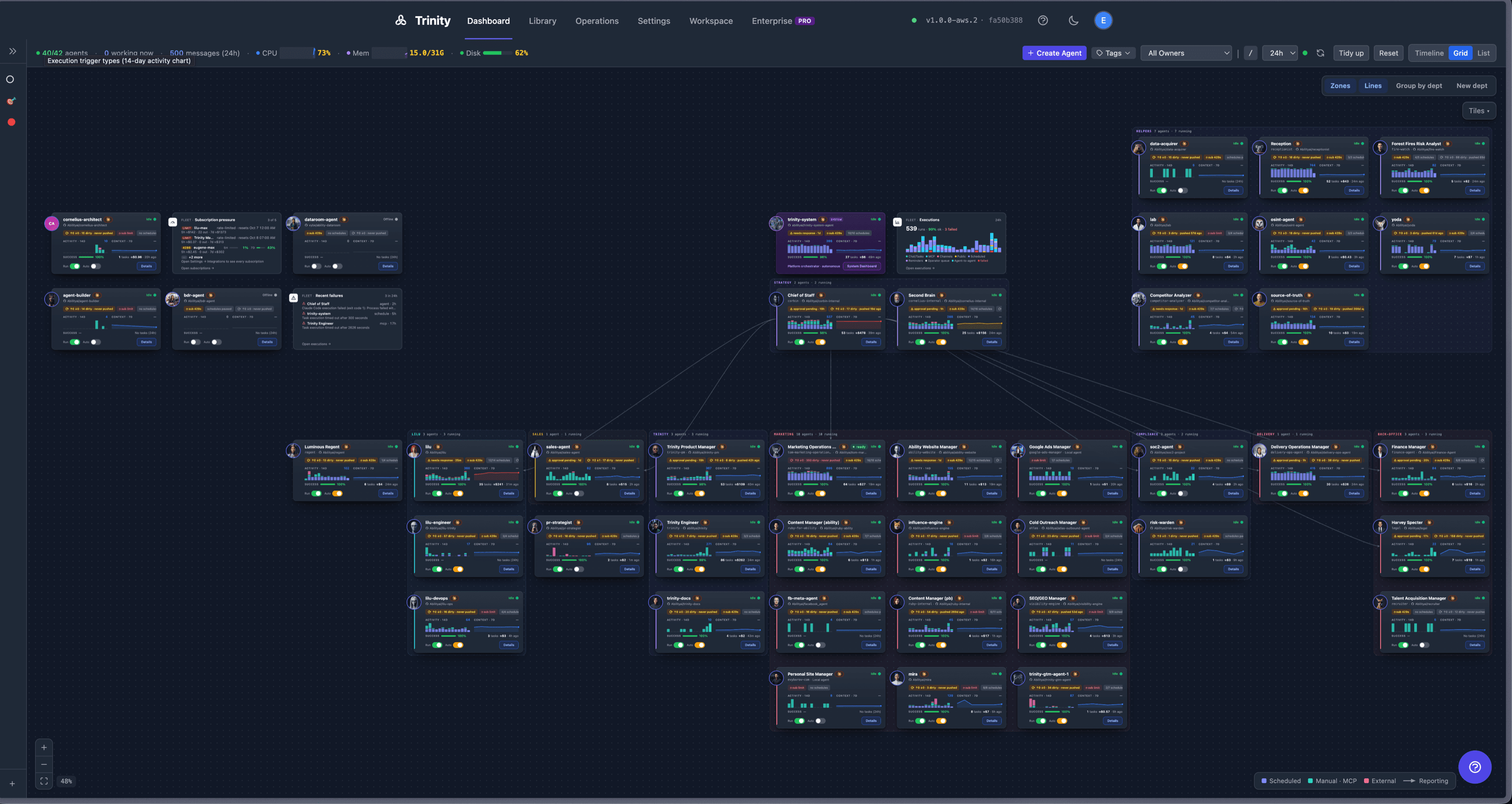Toggle the Run switch on cornelius-architect card

click(75, 266)
